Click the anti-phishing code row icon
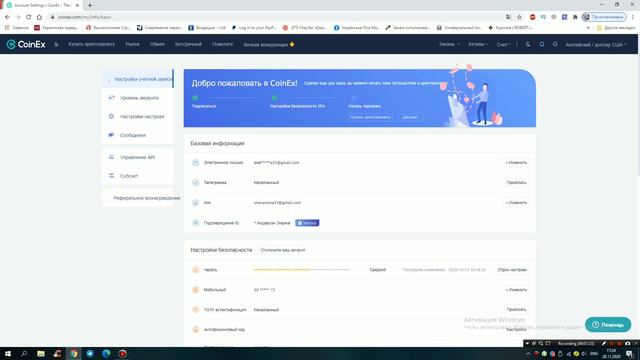 [x=196, y=329]
